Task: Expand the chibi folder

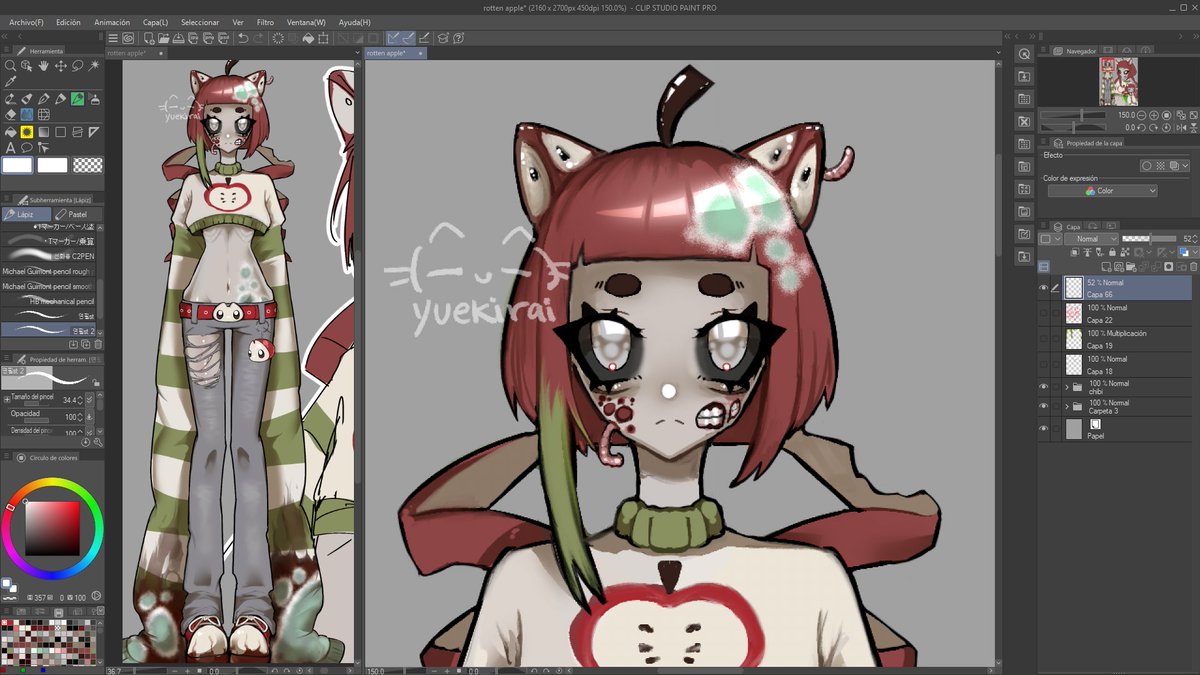Action: 1067,386
